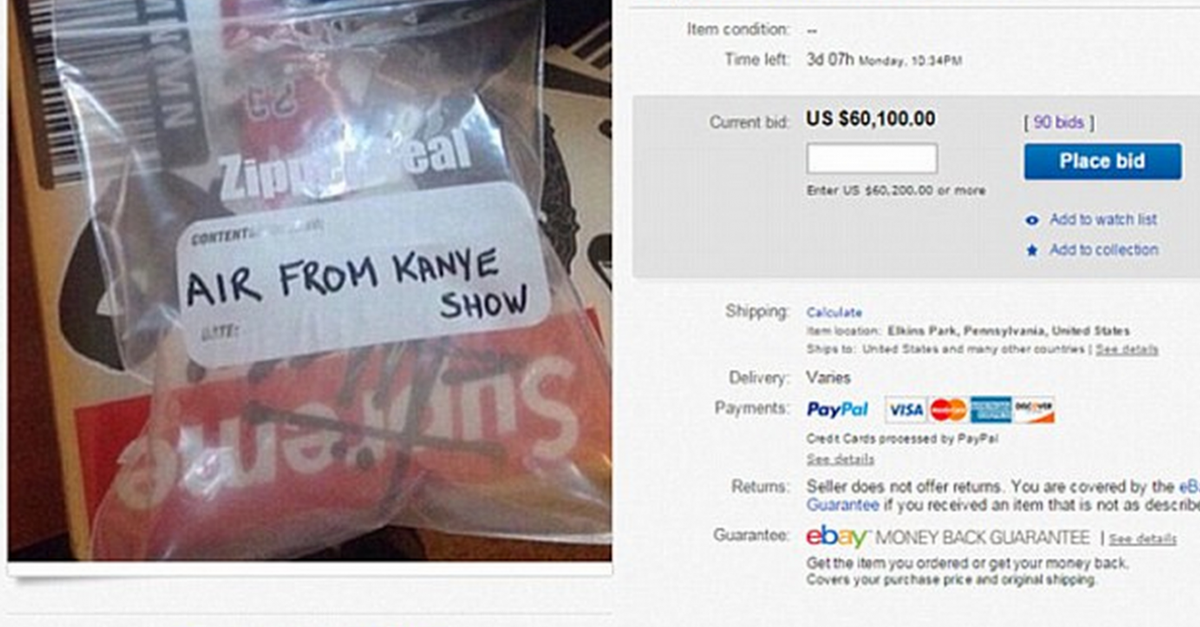The image size is (1200, 627).
Task: Select the Visa card icon
Action: point(905,410)
